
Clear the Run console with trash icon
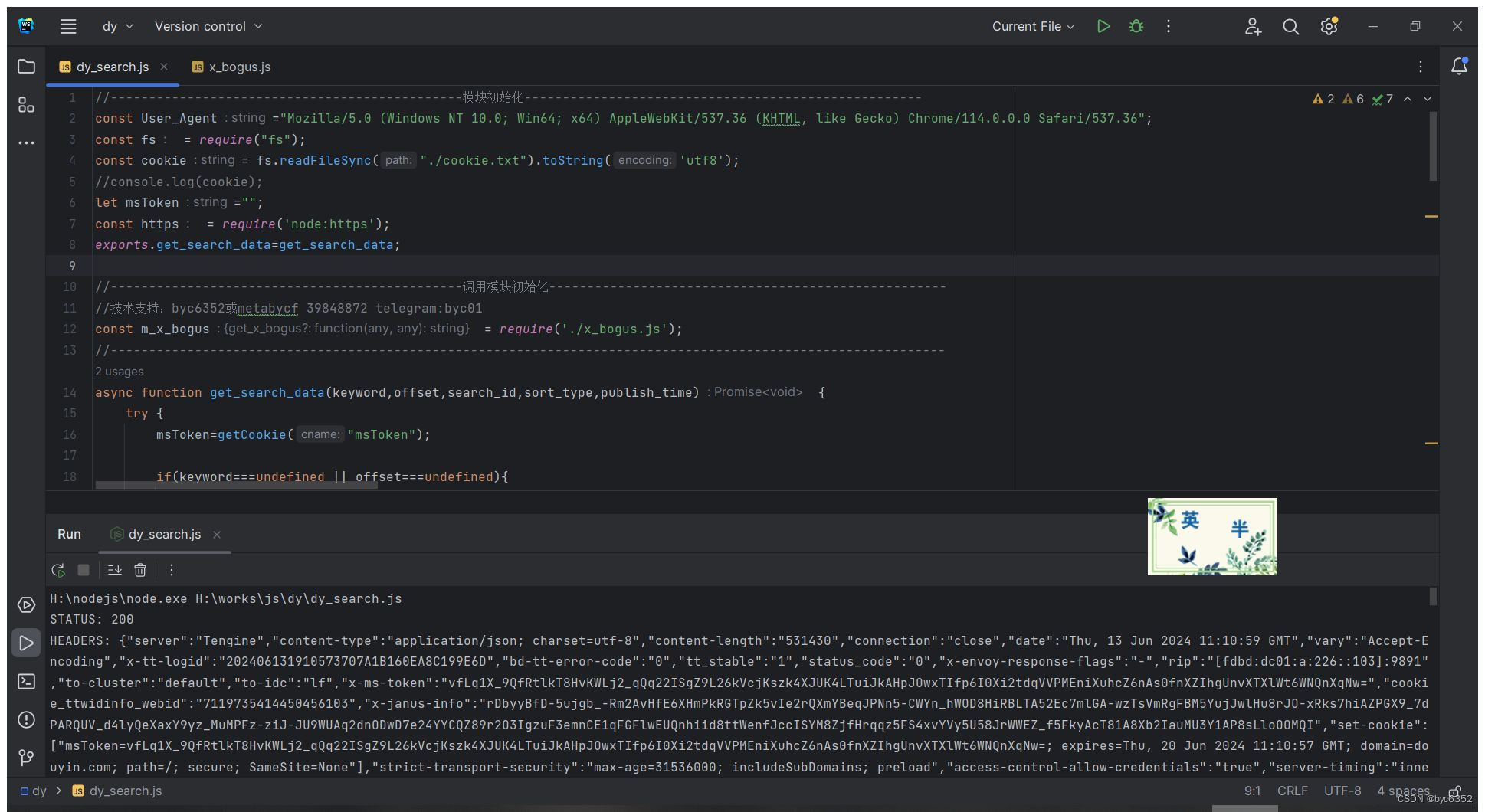[x=140, y=570]
